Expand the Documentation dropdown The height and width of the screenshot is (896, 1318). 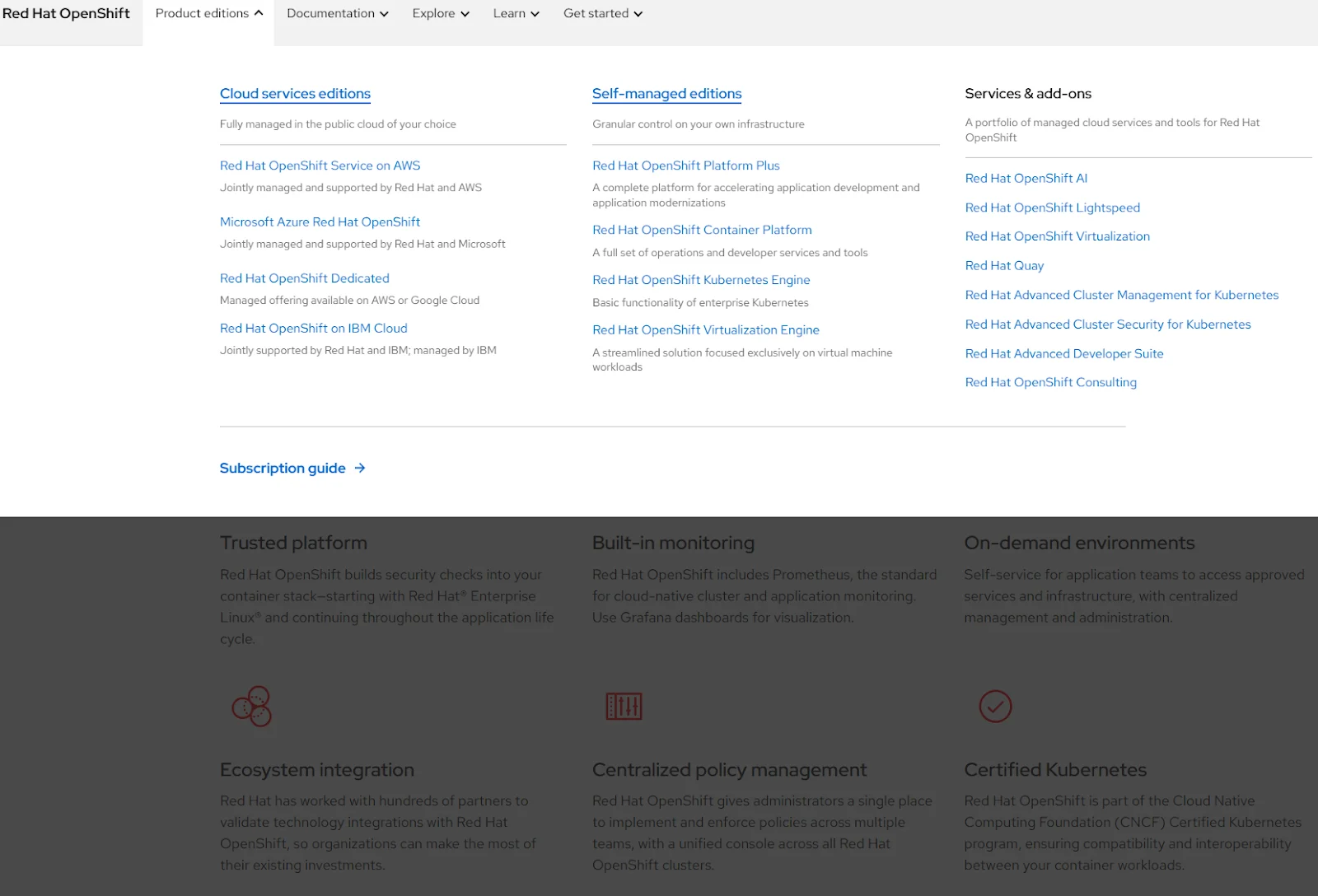point(337,14)
